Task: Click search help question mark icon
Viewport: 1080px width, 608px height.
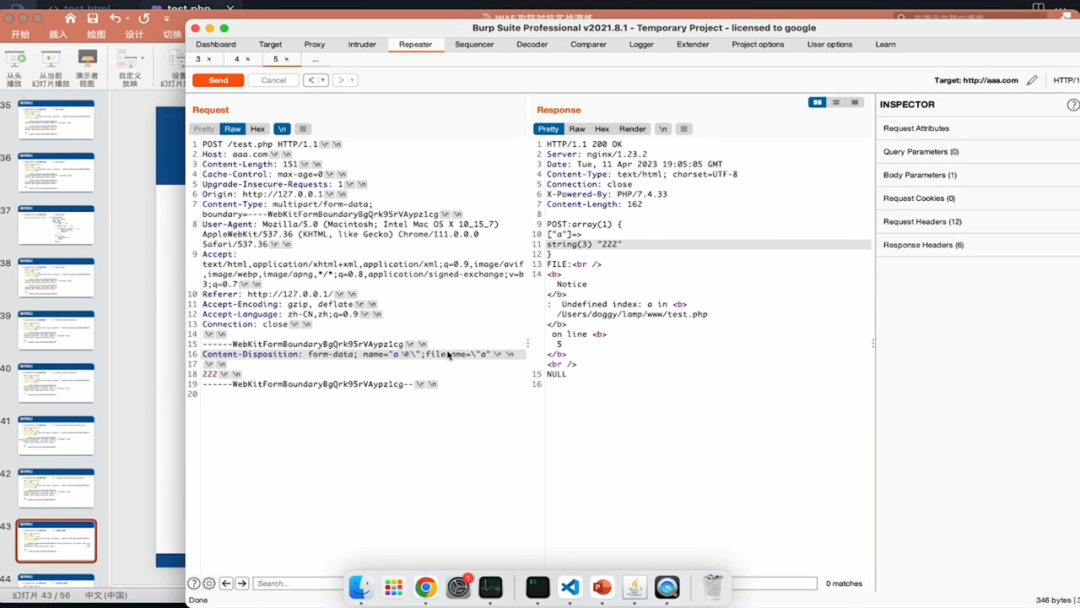Action: pyautogui.click(x=194, y=583)
